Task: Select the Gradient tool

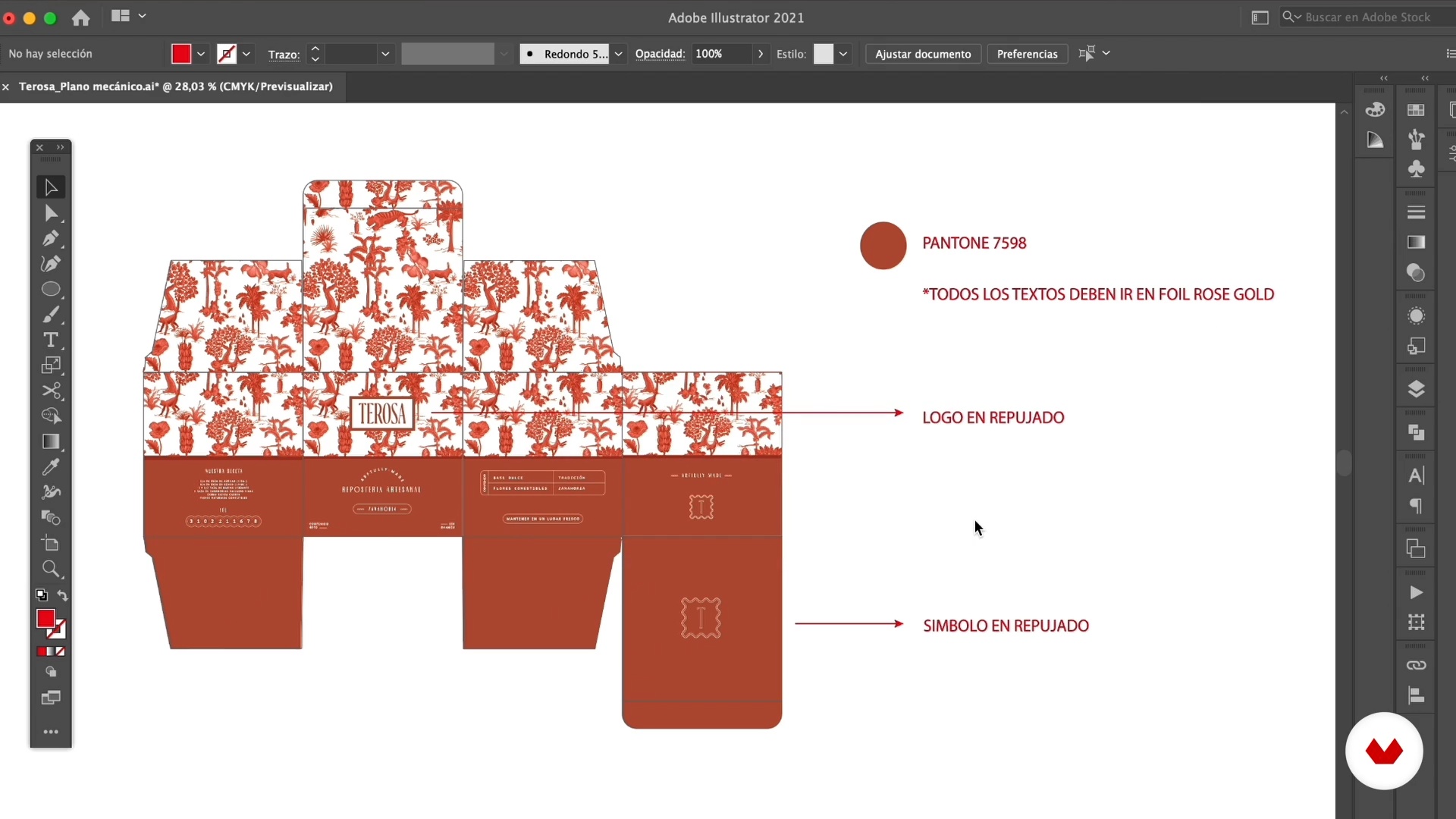Action: (x=51, y=441)
